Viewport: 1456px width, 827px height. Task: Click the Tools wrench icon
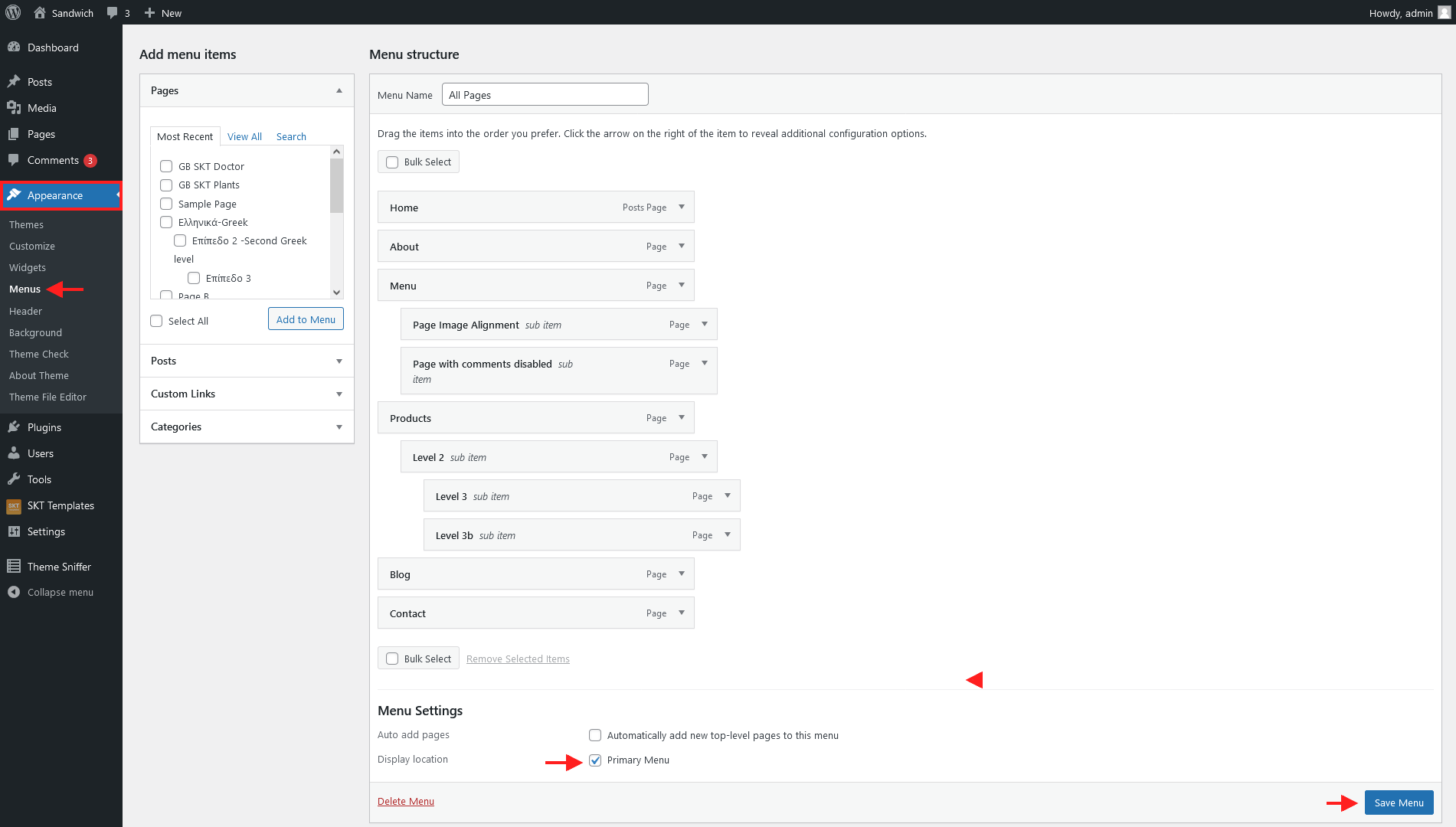14,479
